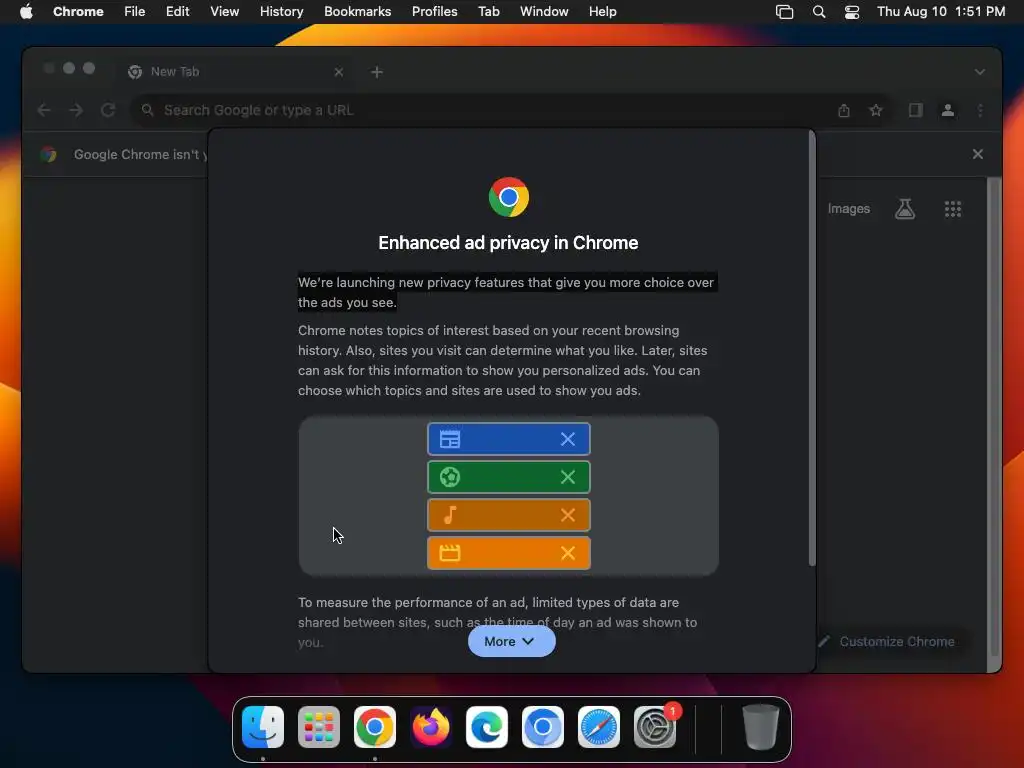Open Finder from the Dock

tap(263, 727)
